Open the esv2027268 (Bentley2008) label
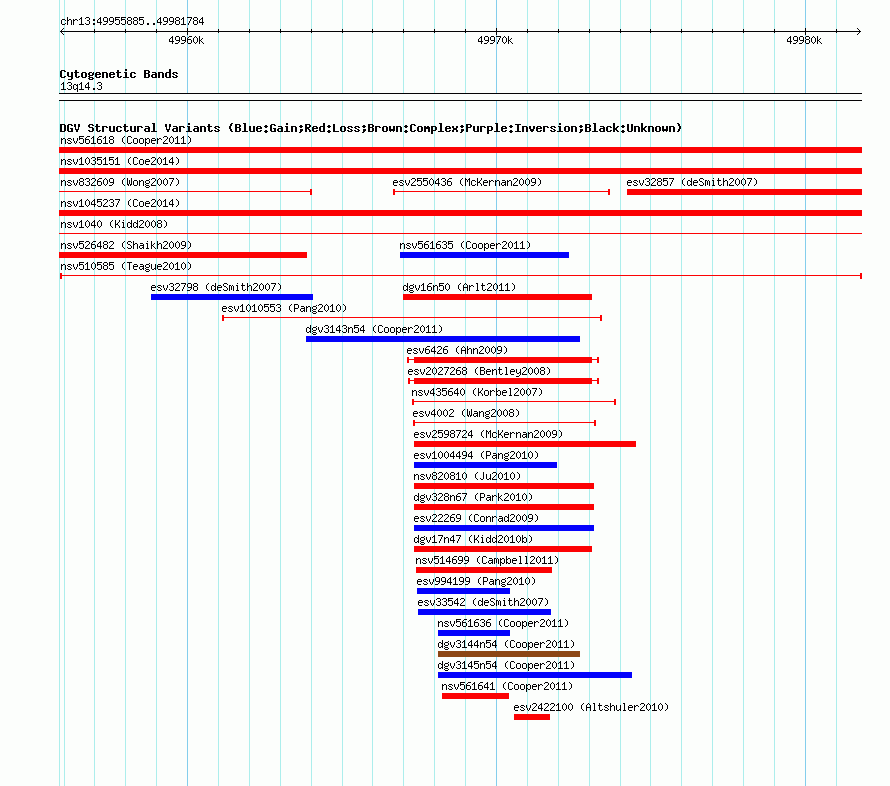890x786 pixels. 479,371
